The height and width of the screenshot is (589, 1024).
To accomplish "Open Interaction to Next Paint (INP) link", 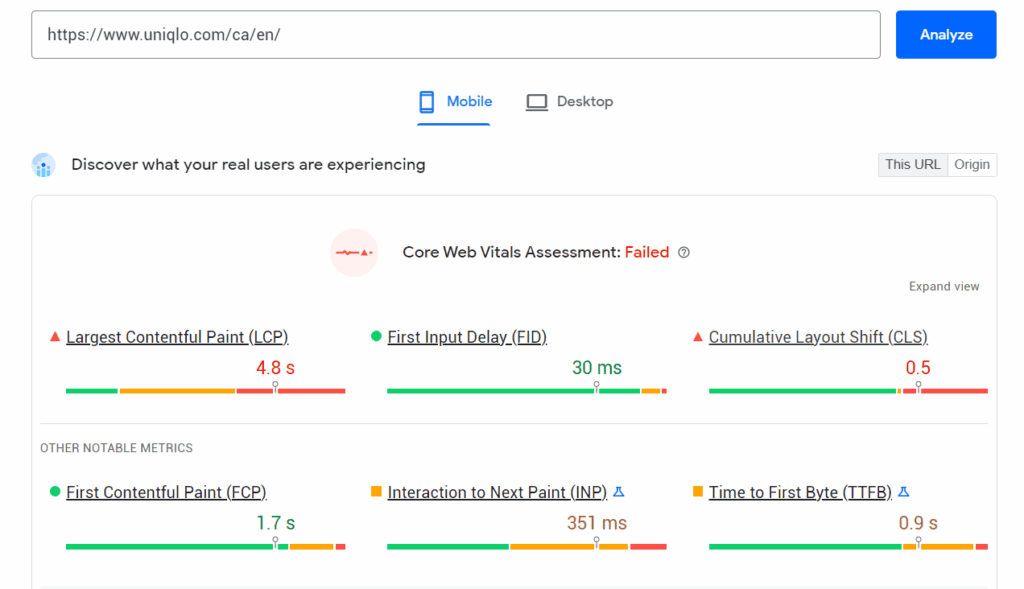I will [x=497, y=492].
